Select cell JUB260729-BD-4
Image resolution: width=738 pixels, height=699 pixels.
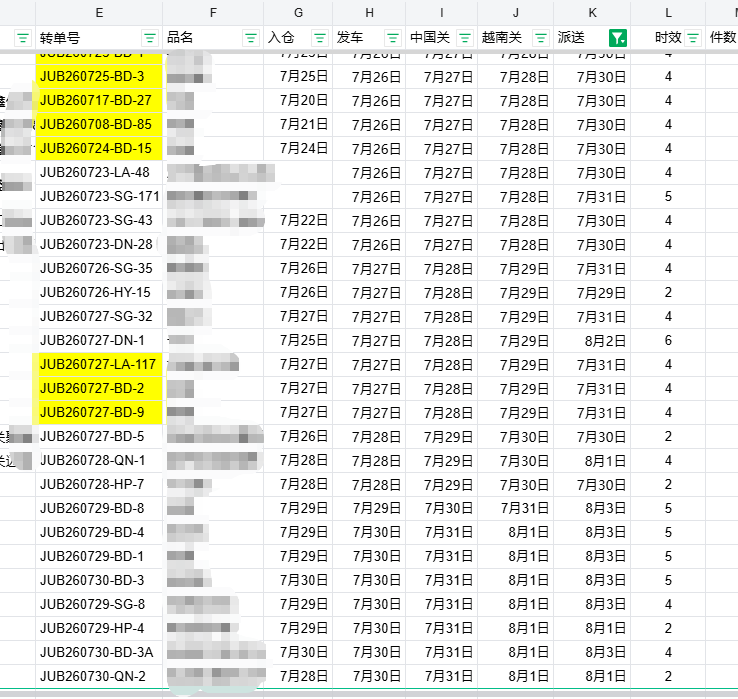[99, 532]
